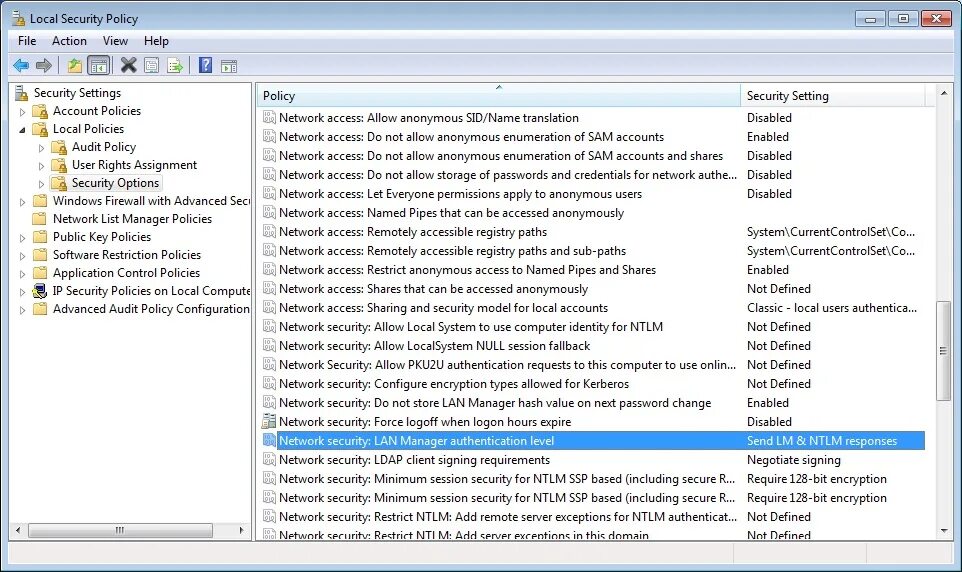
Task: Open the View menu
Action: [x=115, y=41]
